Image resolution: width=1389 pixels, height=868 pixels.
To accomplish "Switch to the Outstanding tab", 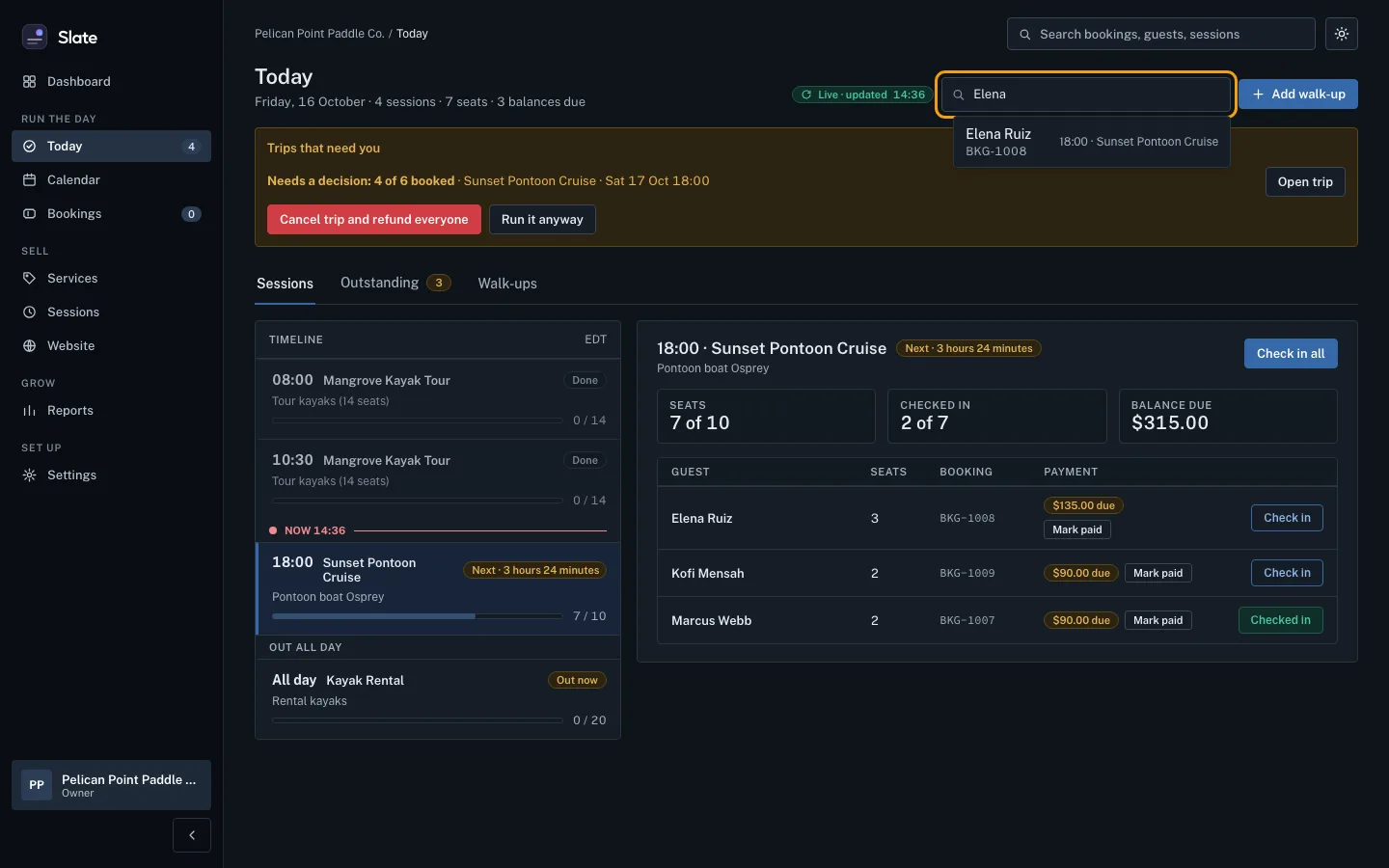I will click(395, 283).
